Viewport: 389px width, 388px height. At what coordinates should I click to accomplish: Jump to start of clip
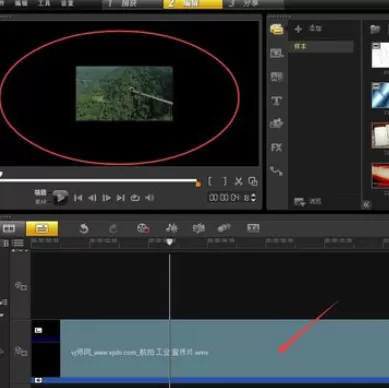click(78, 198)
